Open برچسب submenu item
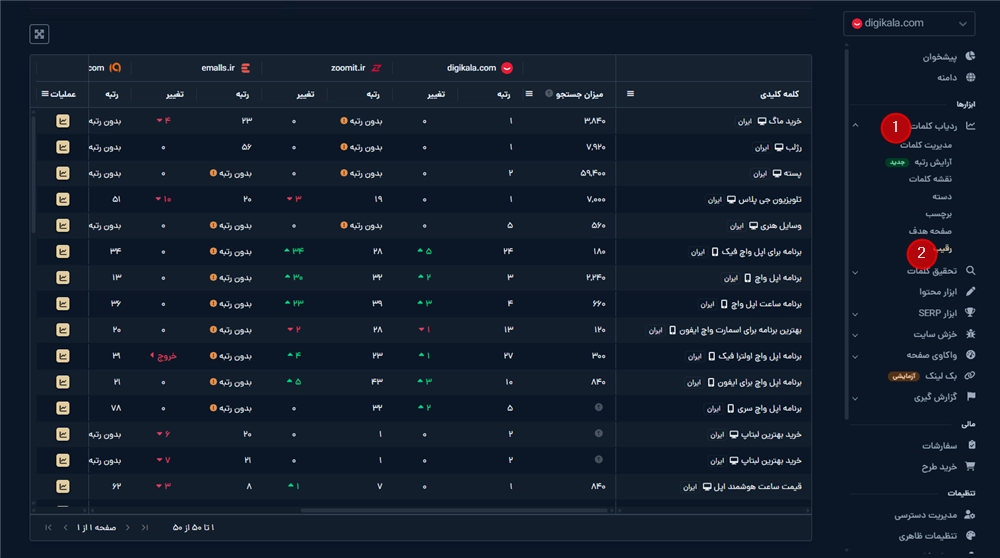 tap(939, 214)
